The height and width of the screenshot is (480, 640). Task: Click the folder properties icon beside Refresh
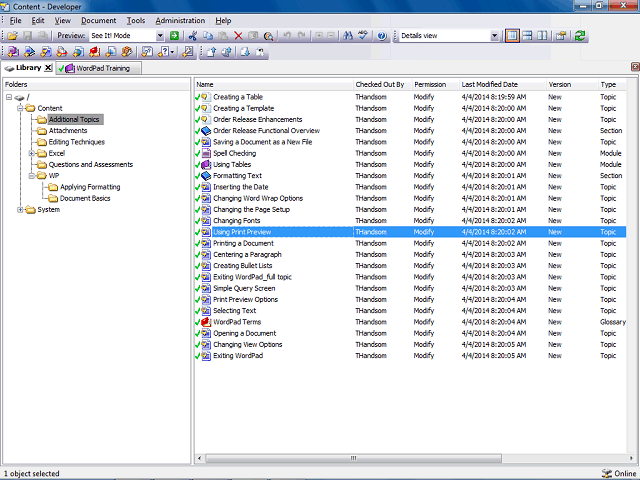coord(561,36)
